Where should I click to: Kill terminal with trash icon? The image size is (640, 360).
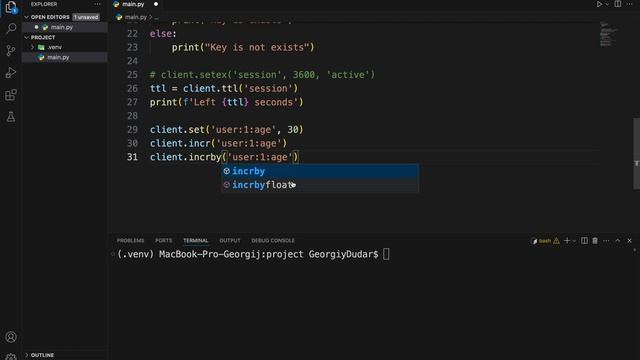(595, 241)
